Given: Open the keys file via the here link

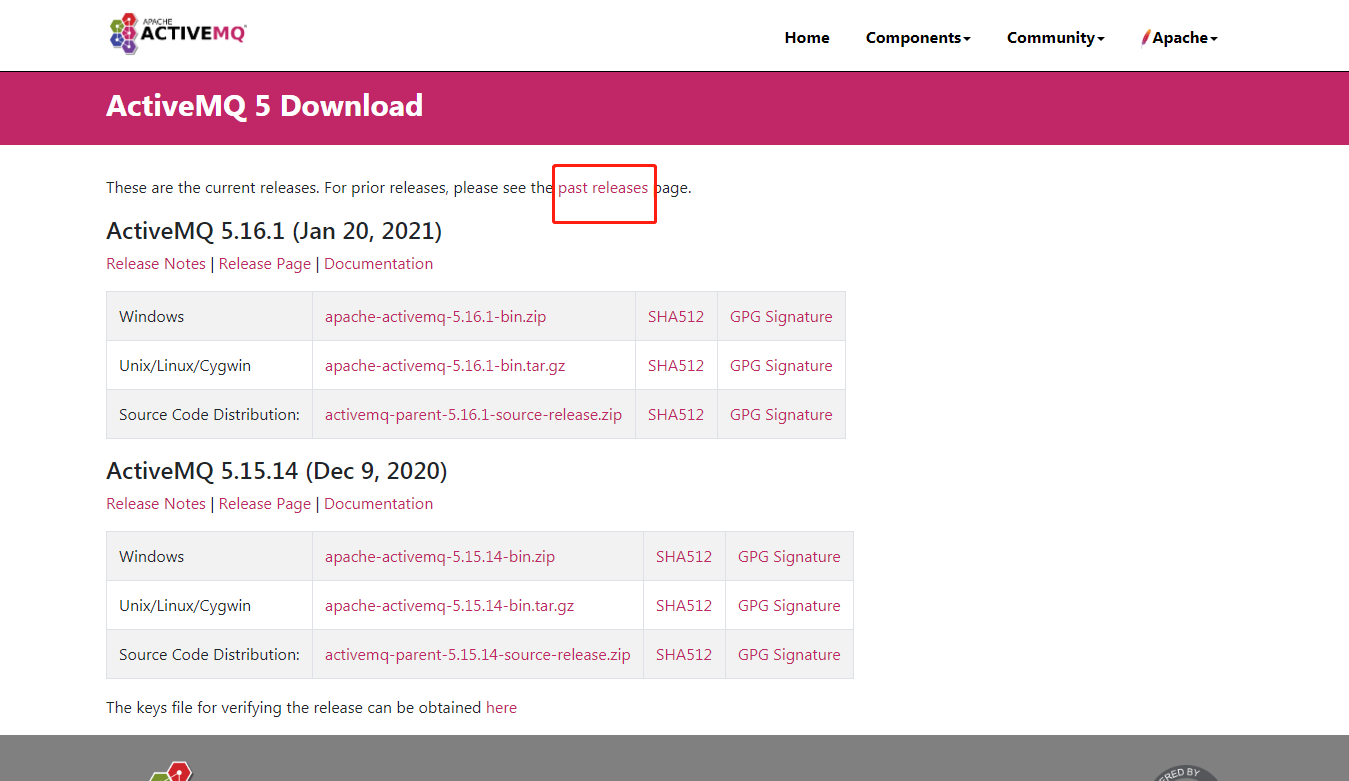Looking at the screenshot, I should 501,707.
